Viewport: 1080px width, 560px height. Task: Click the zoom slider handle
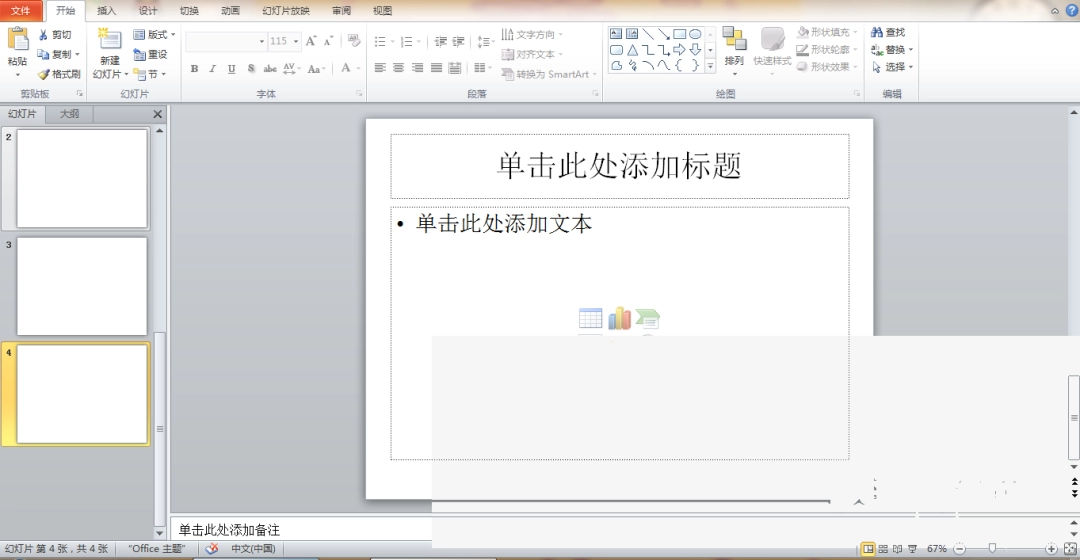(992, 548)
